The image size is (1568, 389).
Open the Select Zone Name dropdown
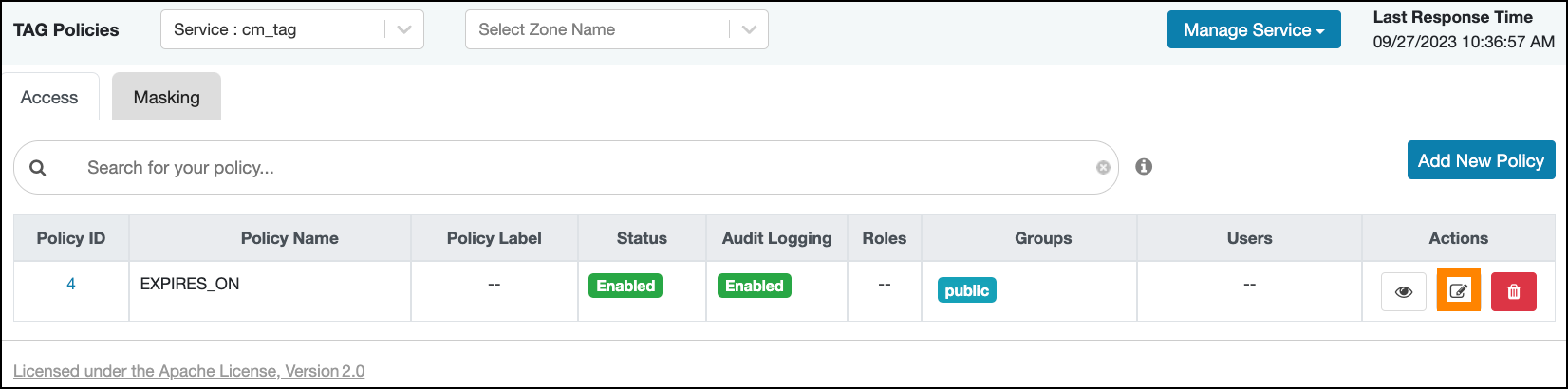[x=616, y=29]
